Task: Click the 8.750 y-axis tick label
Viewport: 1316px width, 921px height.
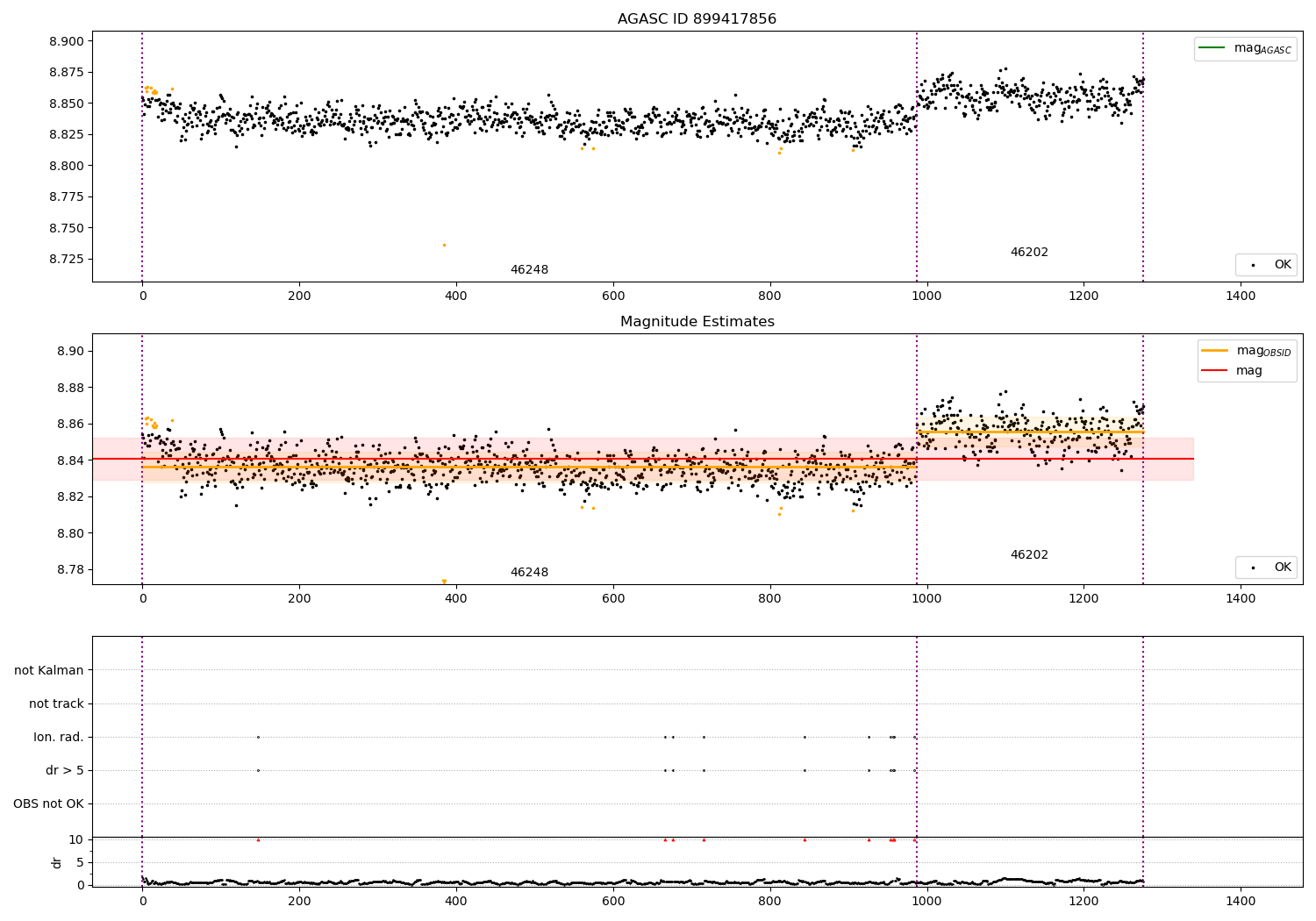Action: [66, 228]
